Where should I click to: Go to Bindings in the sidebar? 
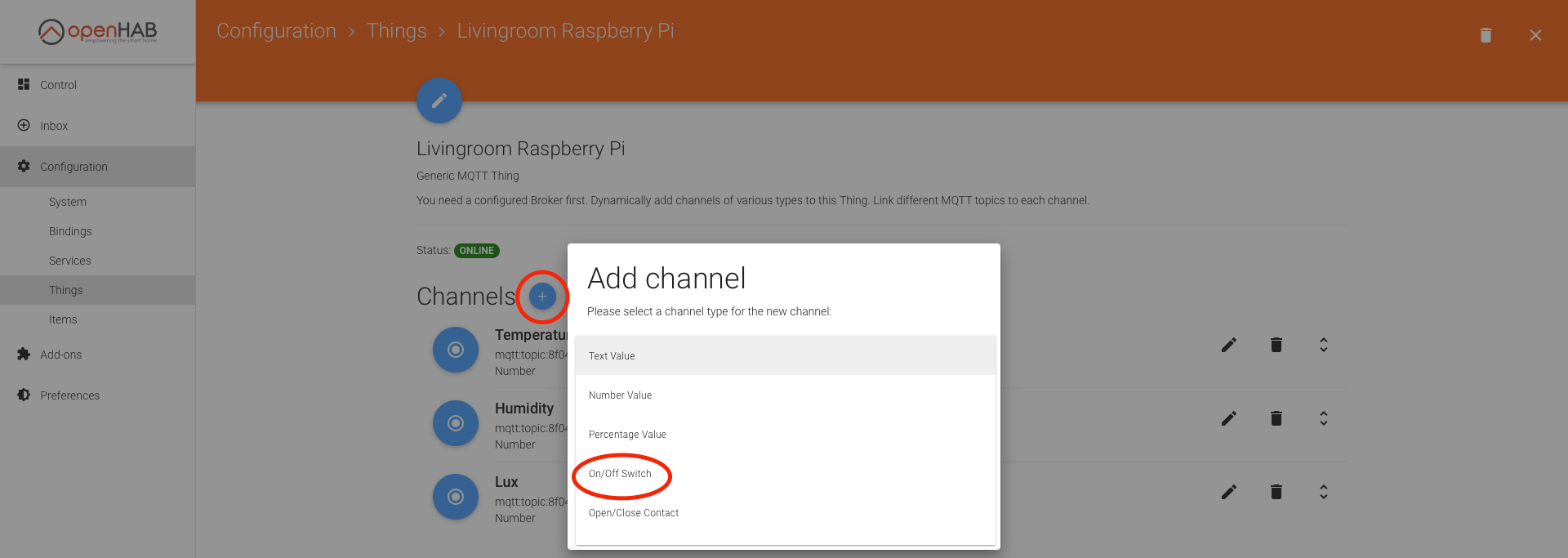(70, 231)
